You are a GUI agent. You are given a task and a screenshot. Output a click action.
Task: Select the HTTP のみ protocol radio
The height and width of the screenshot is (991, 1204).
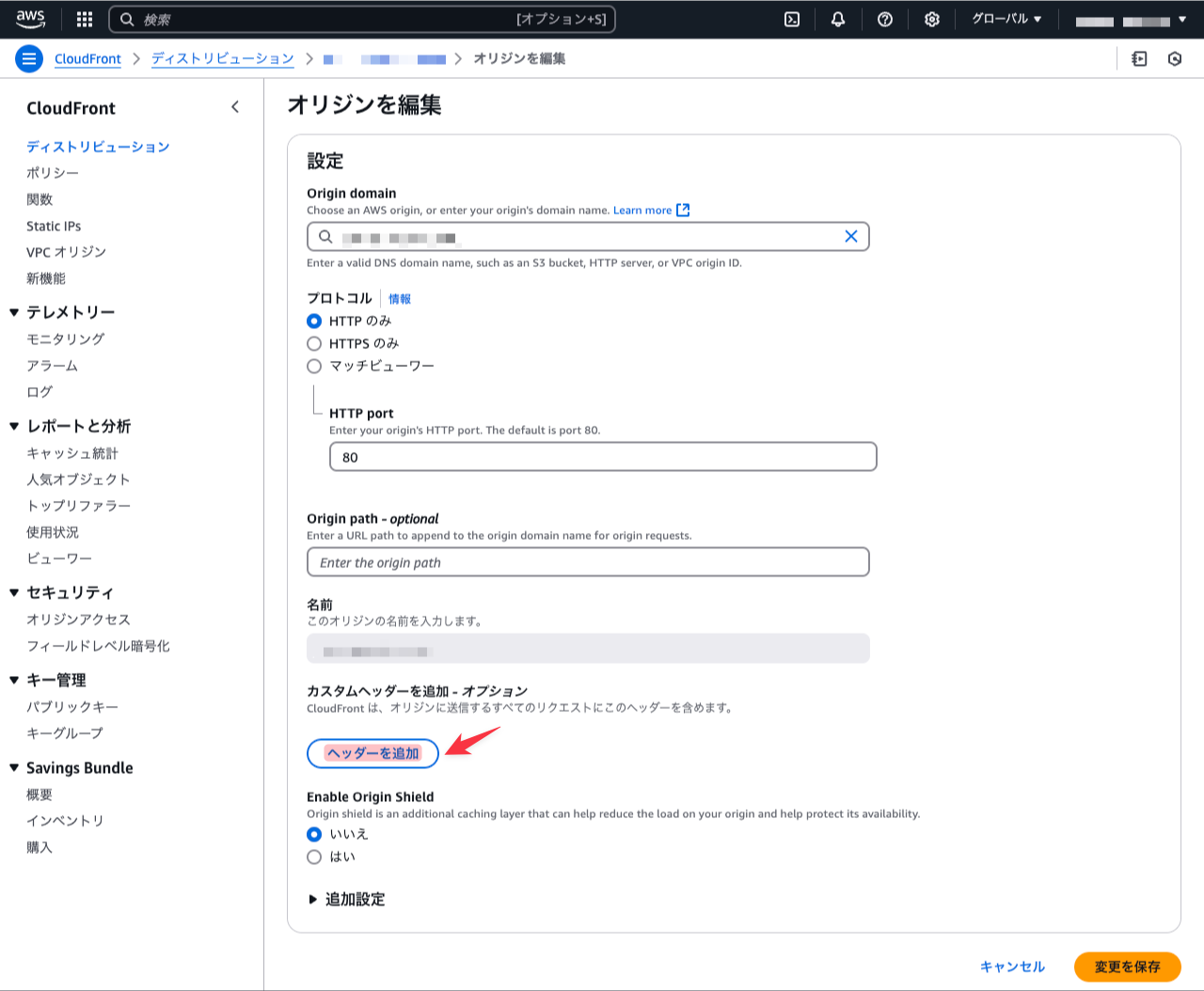pos(314,321)
